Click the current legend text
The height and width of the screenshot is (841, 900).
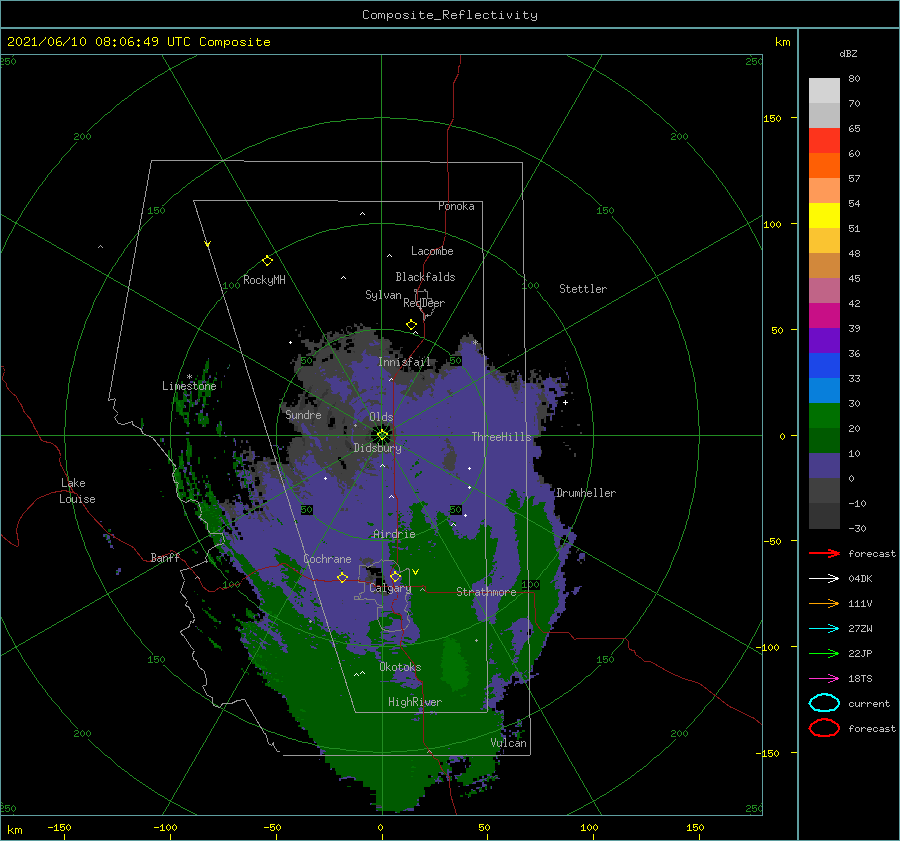pos(869,703)
